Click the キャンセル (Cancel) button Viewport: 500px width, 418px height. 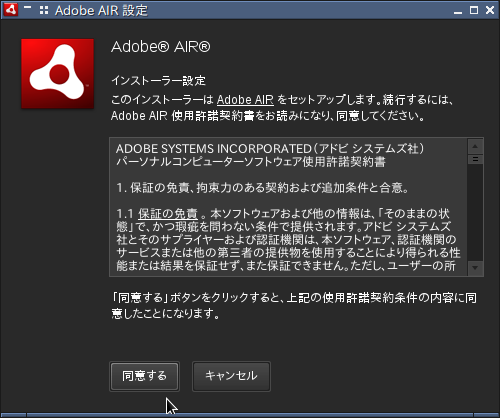(231, 376)
